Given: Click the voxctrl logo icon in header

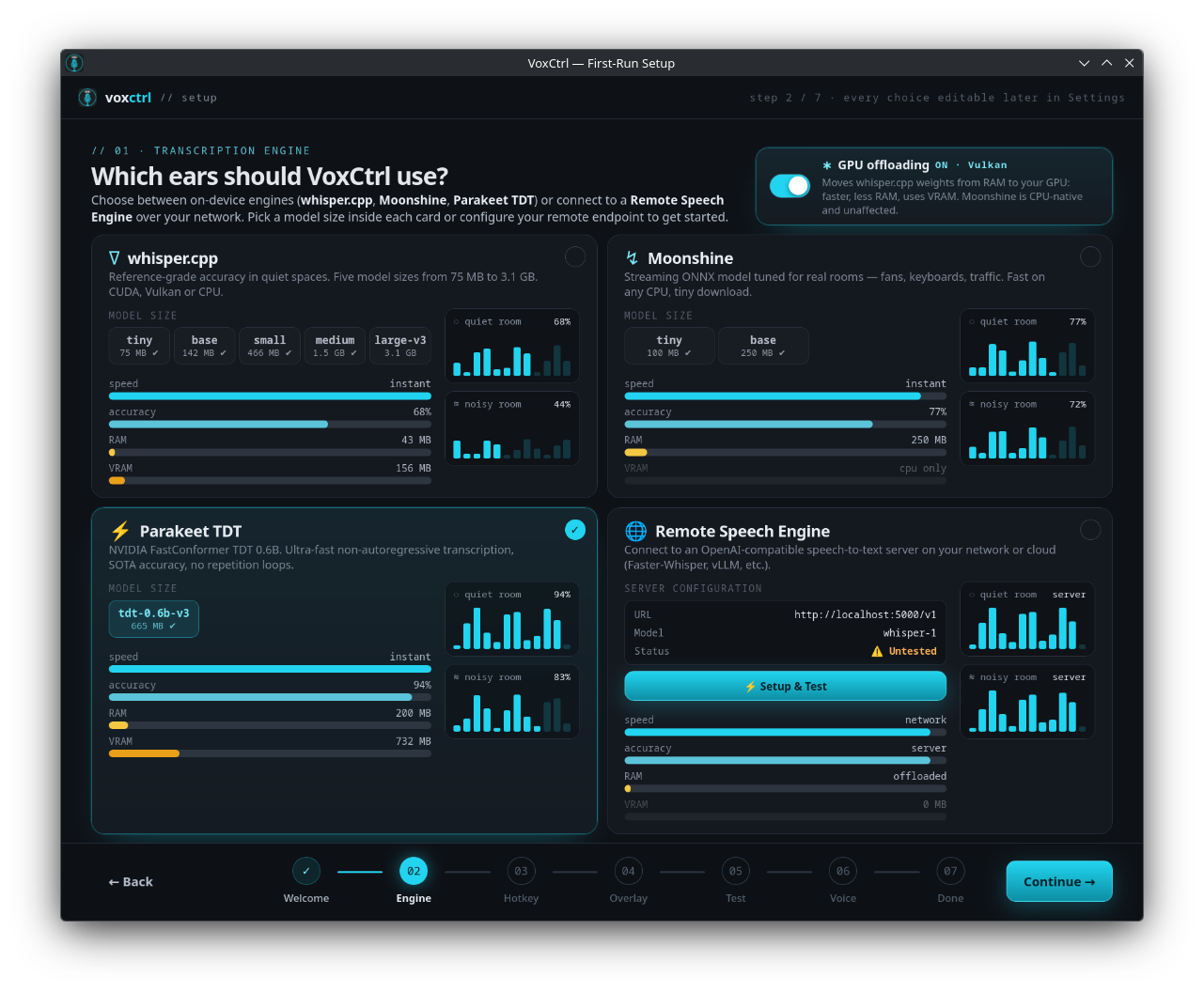Looking at the screenshot, I should point(87,98).
